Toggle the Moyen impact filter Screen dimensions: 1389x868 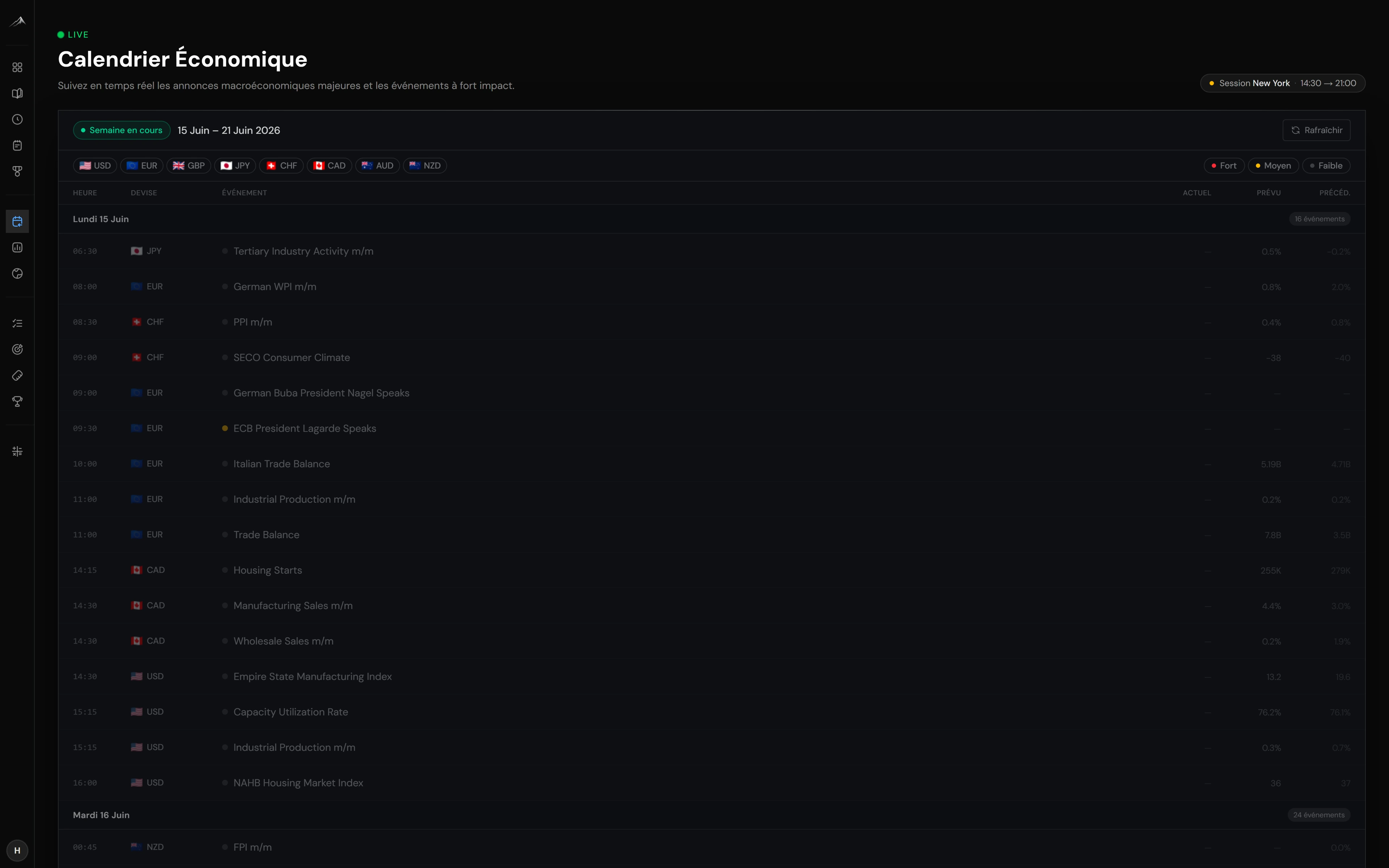point(1274,165)
